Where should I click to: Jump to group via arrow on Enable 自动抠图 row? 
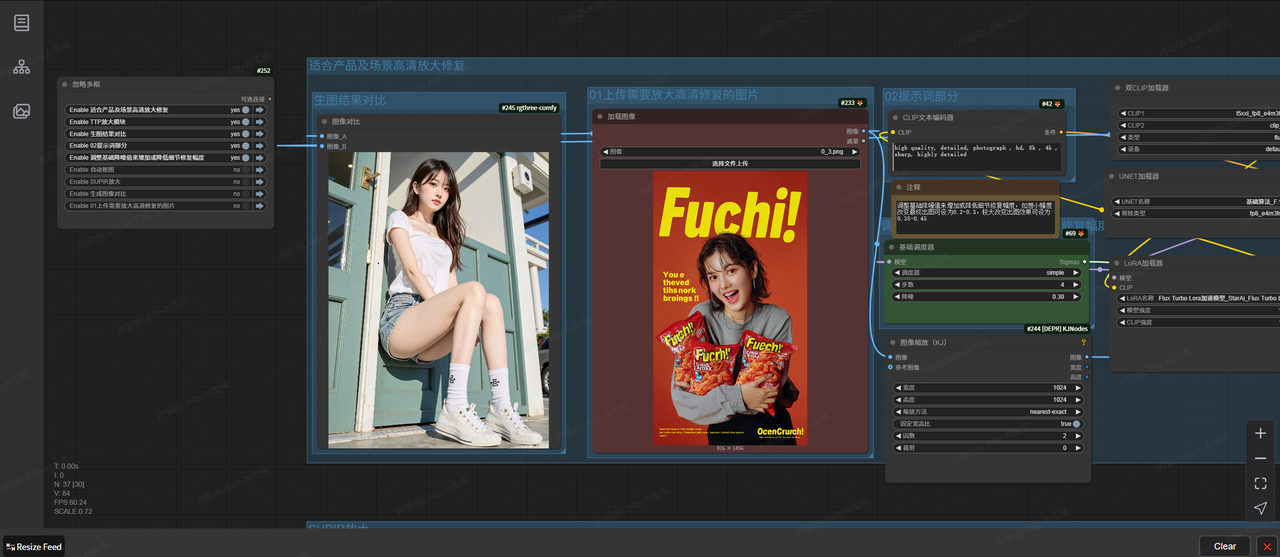pos(259,170)
